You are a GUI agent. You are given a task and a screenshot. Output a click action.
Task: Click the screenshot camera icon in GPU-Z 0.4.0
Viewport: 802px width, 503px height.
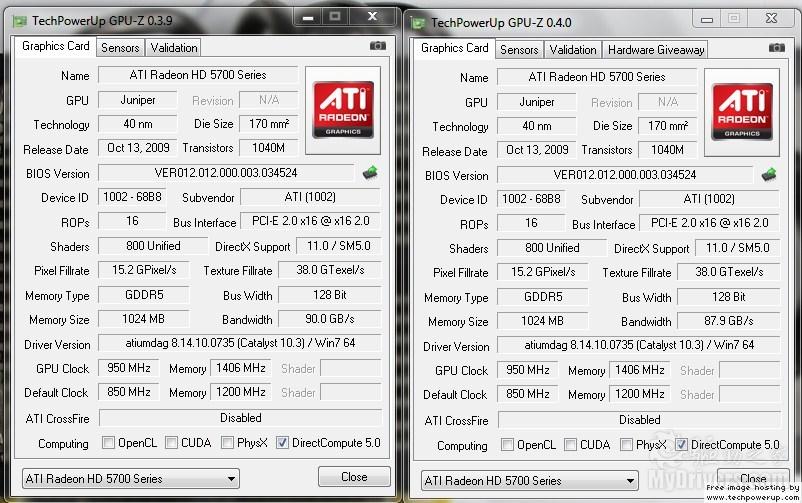coord(776,48)
